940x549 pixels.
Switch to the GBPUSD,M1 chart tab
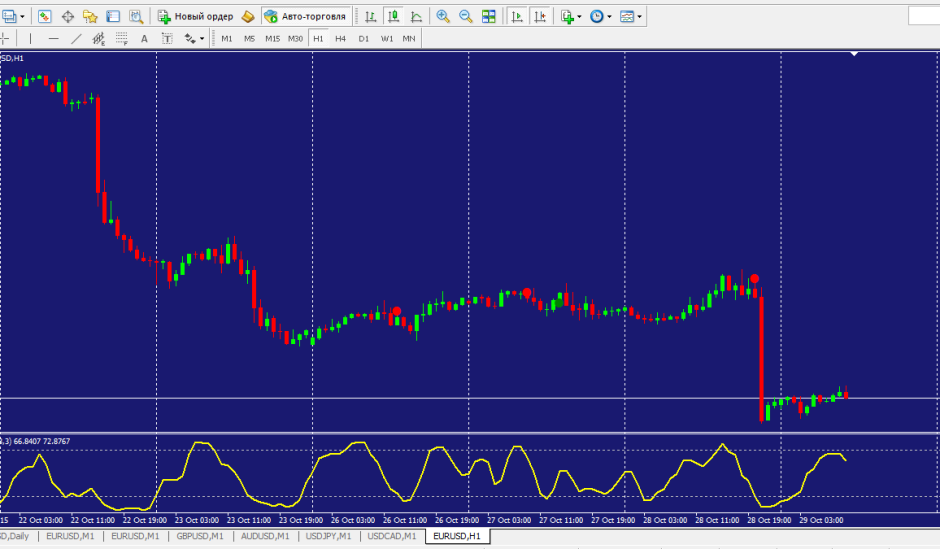point(200,537)
